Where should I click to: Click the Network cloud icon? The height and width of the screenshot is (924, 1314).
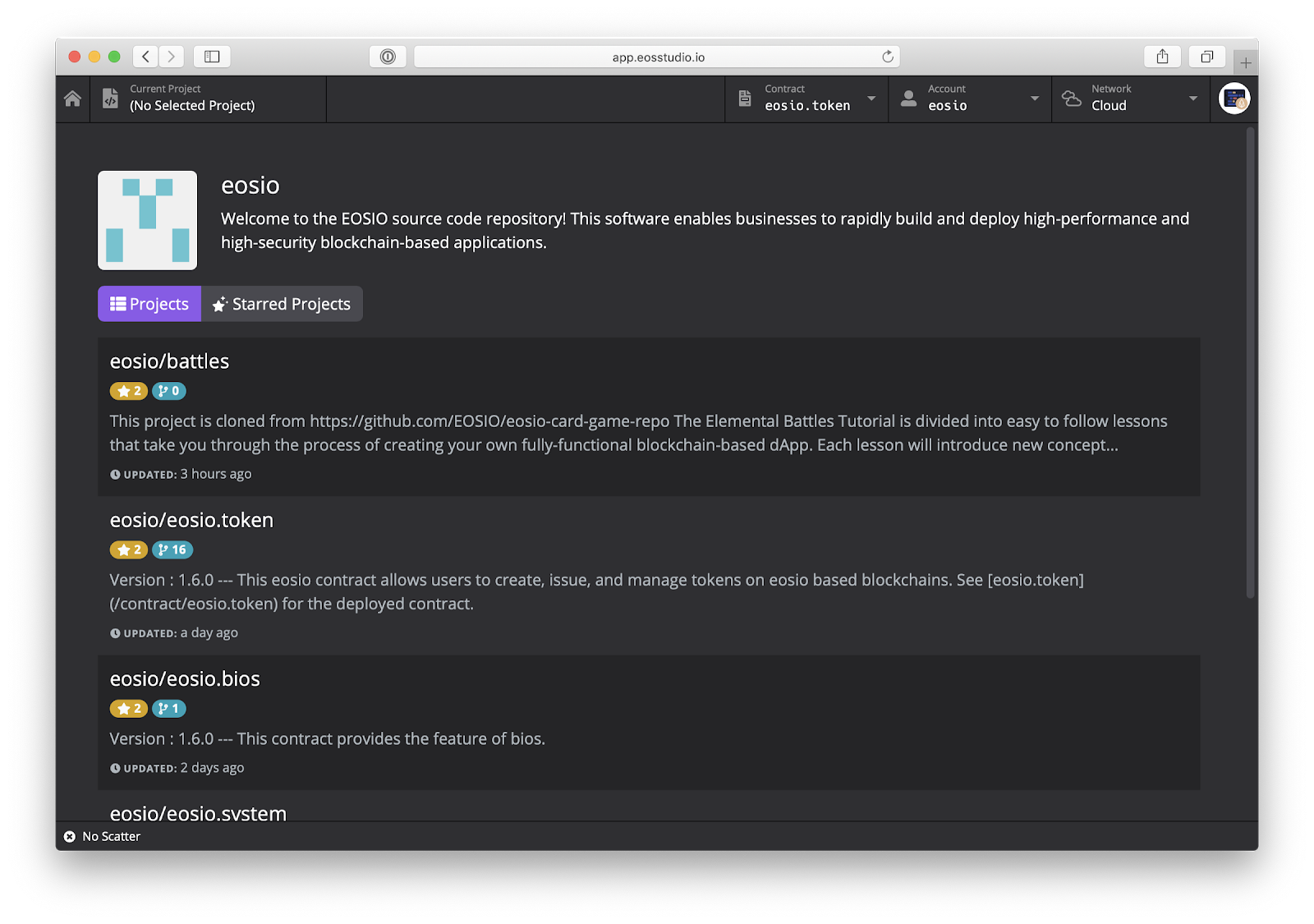[x=1072, y=99]
